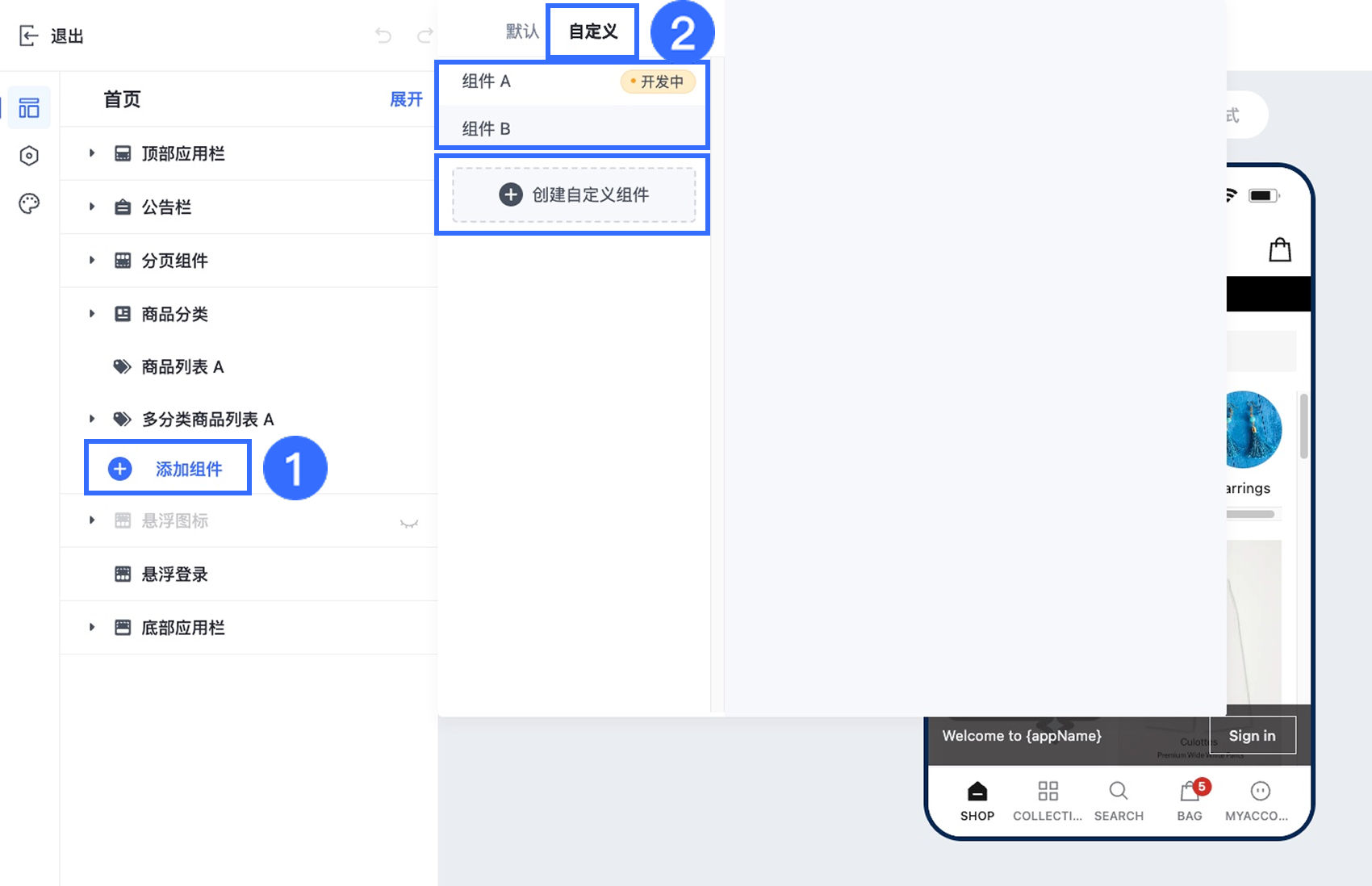The height and width of the screenshot is (886, 1372).
Task: Tap the SEARCH magnifier icon in preview
Action: tap(1119, 791)
